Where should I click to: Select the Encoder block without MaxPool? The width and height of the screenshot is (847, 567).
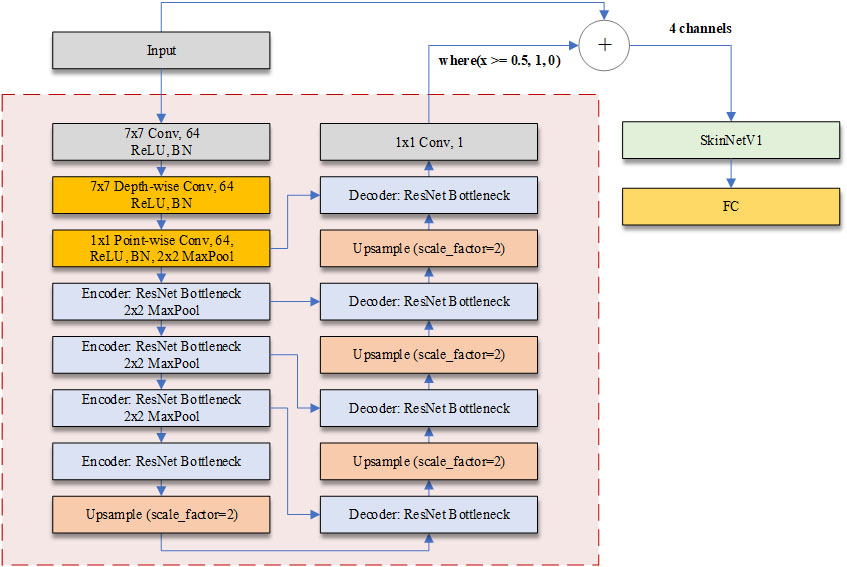tap(160, 461)
